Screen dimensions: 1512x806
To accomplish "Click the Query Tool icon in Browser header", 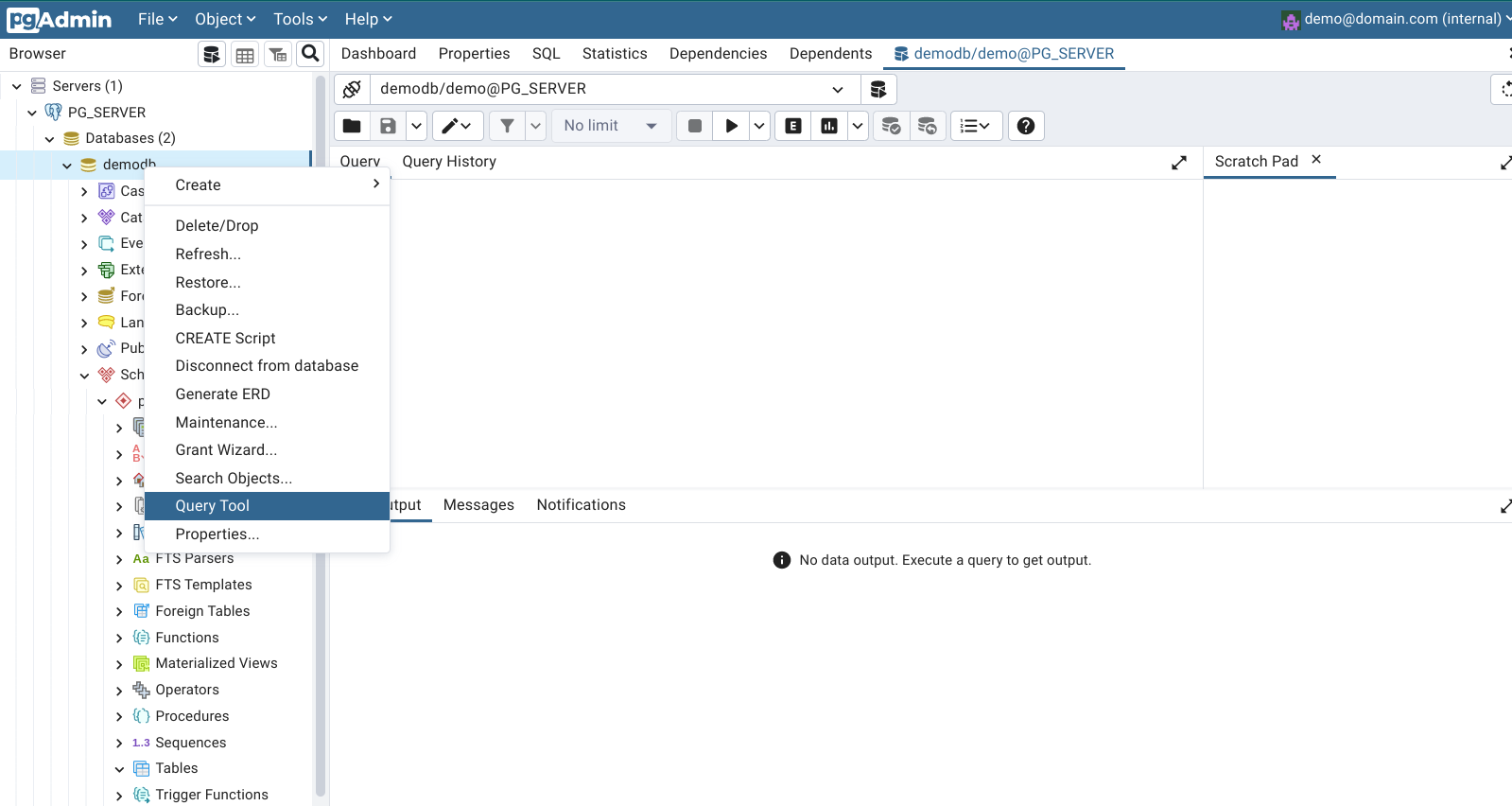I will 212,55.
